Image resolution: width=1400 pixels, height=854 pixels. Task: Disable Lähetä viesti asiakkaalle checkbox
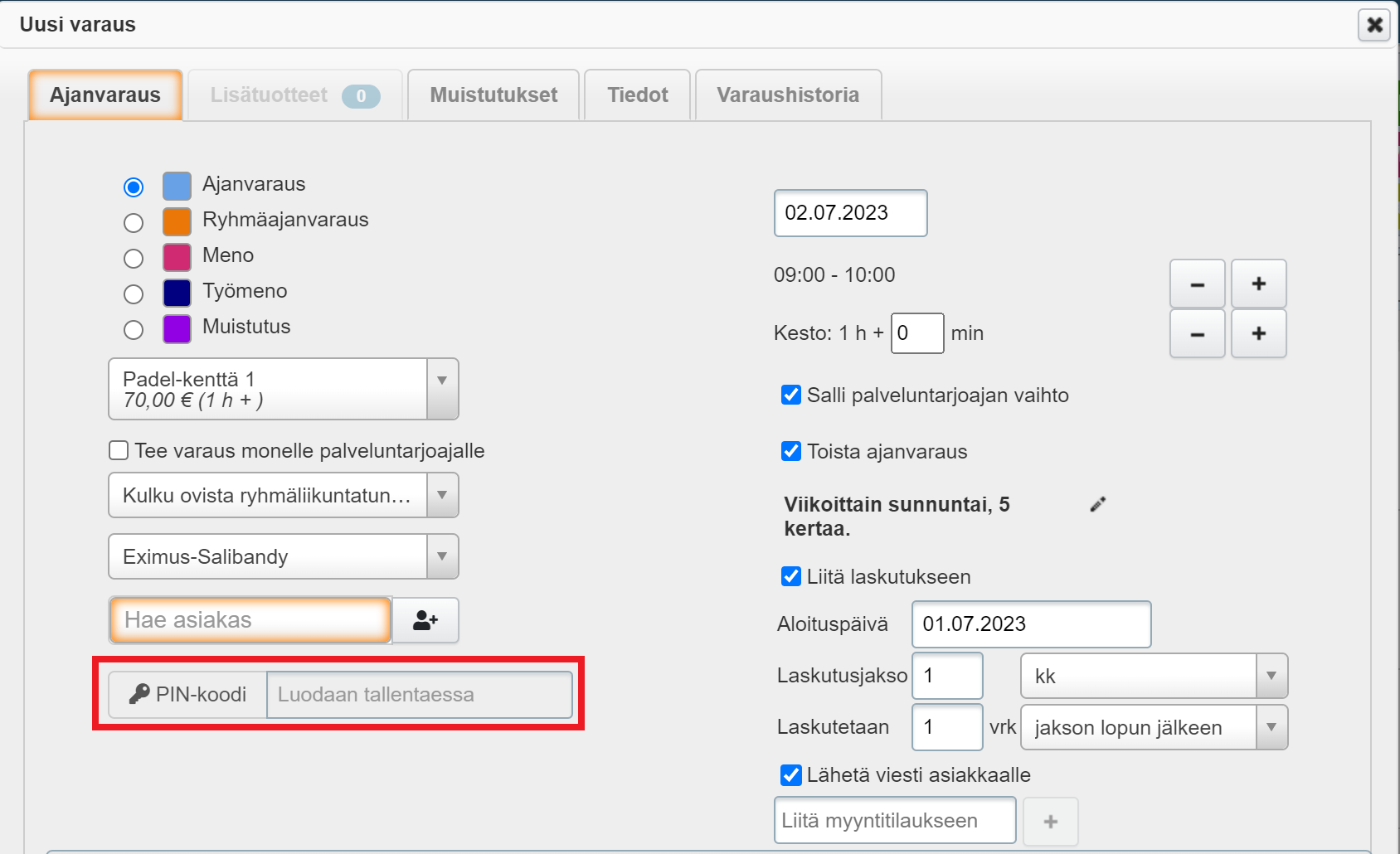[x=791, y=775]
